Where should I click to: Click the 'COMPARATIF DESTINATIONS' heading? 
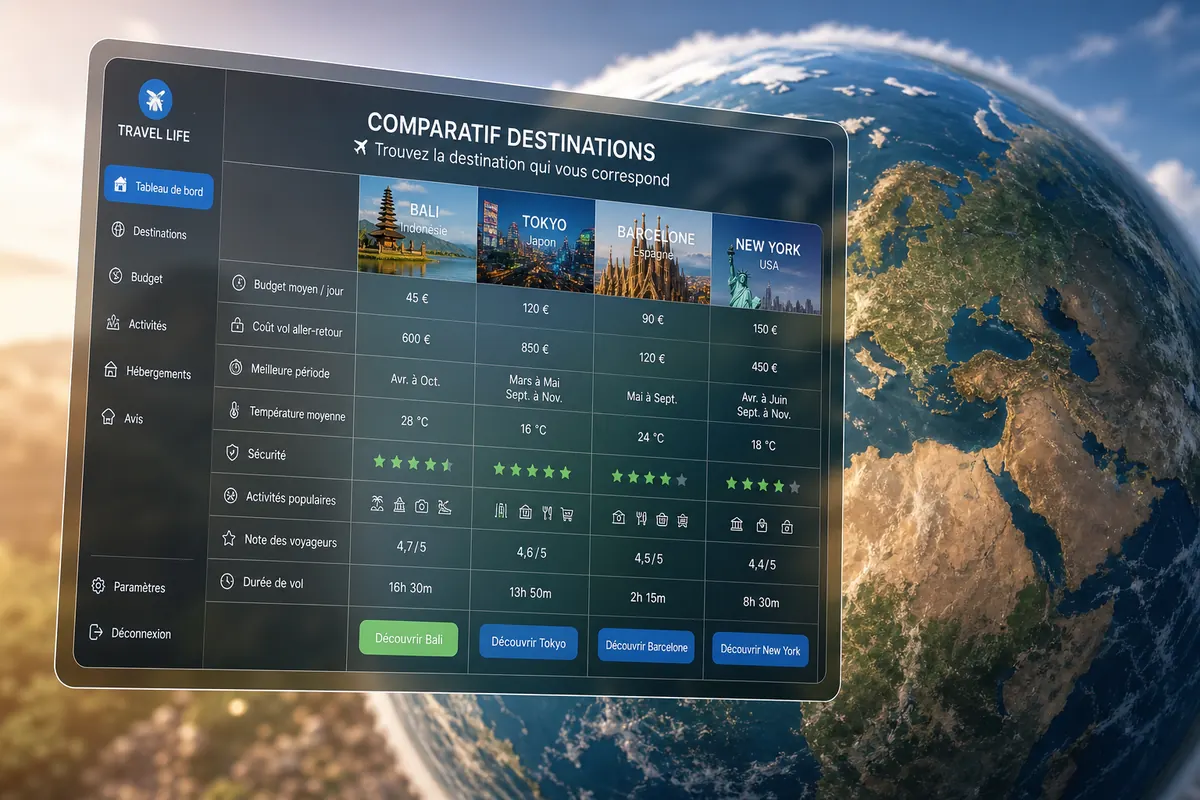coord(511,136)
